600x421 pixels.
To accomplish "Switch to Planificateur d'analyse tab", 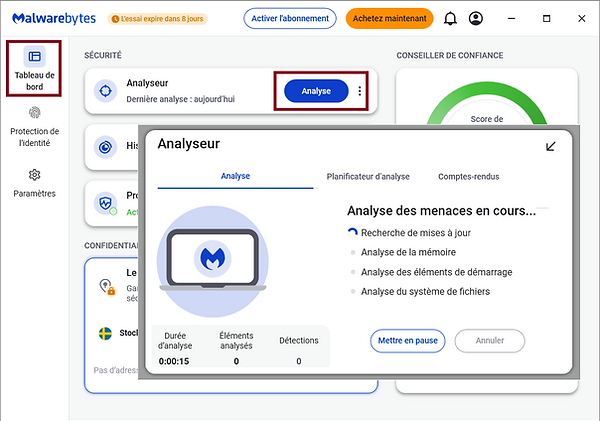I will point(368,176).
